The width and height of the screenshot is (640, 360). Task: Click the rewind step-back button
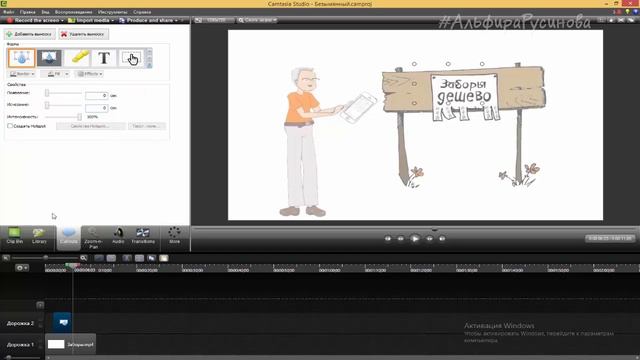click(x=400, y=238)
